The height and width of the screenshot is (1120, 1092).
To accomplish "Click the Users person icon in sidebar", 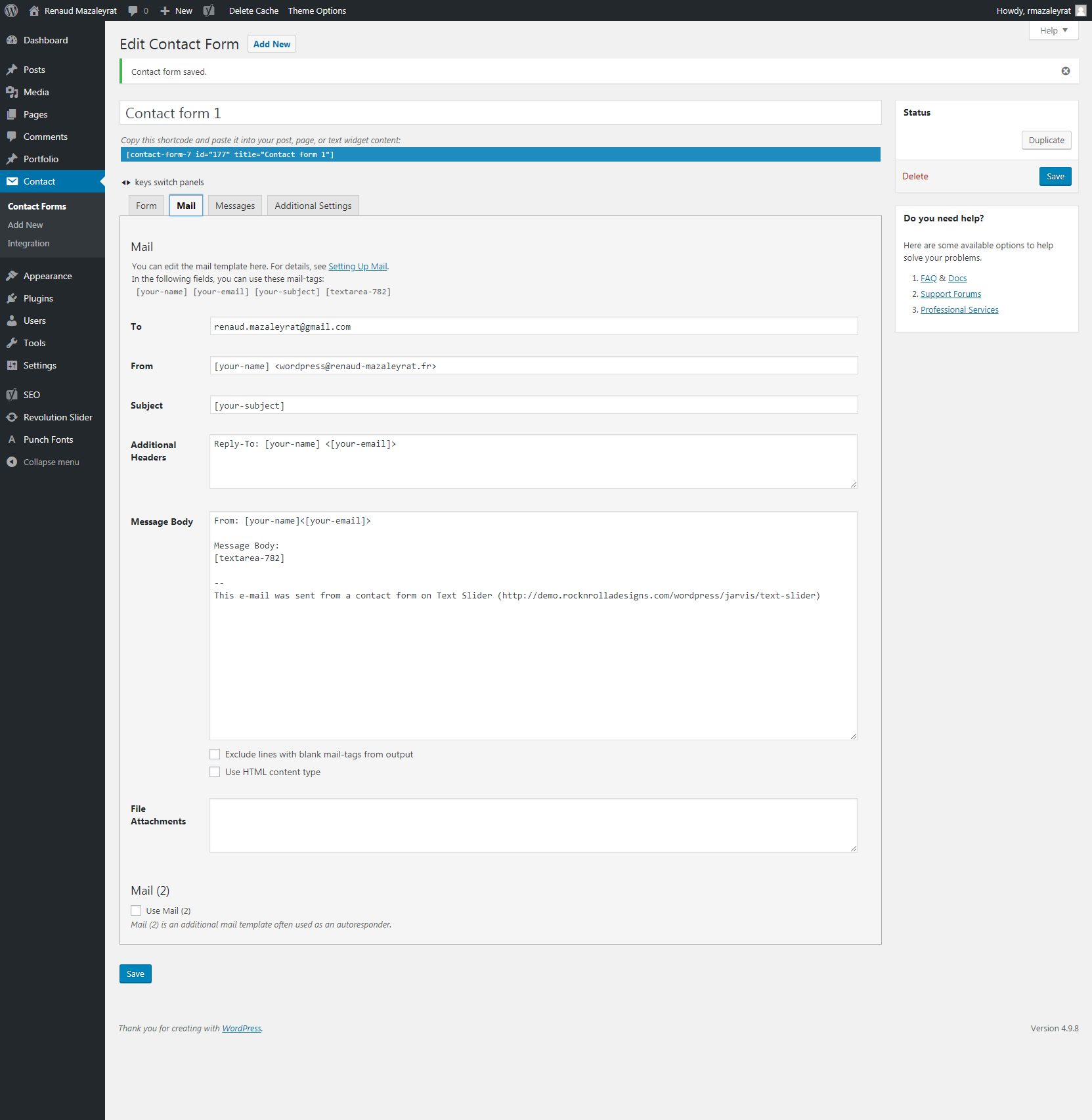I will 12,321.
